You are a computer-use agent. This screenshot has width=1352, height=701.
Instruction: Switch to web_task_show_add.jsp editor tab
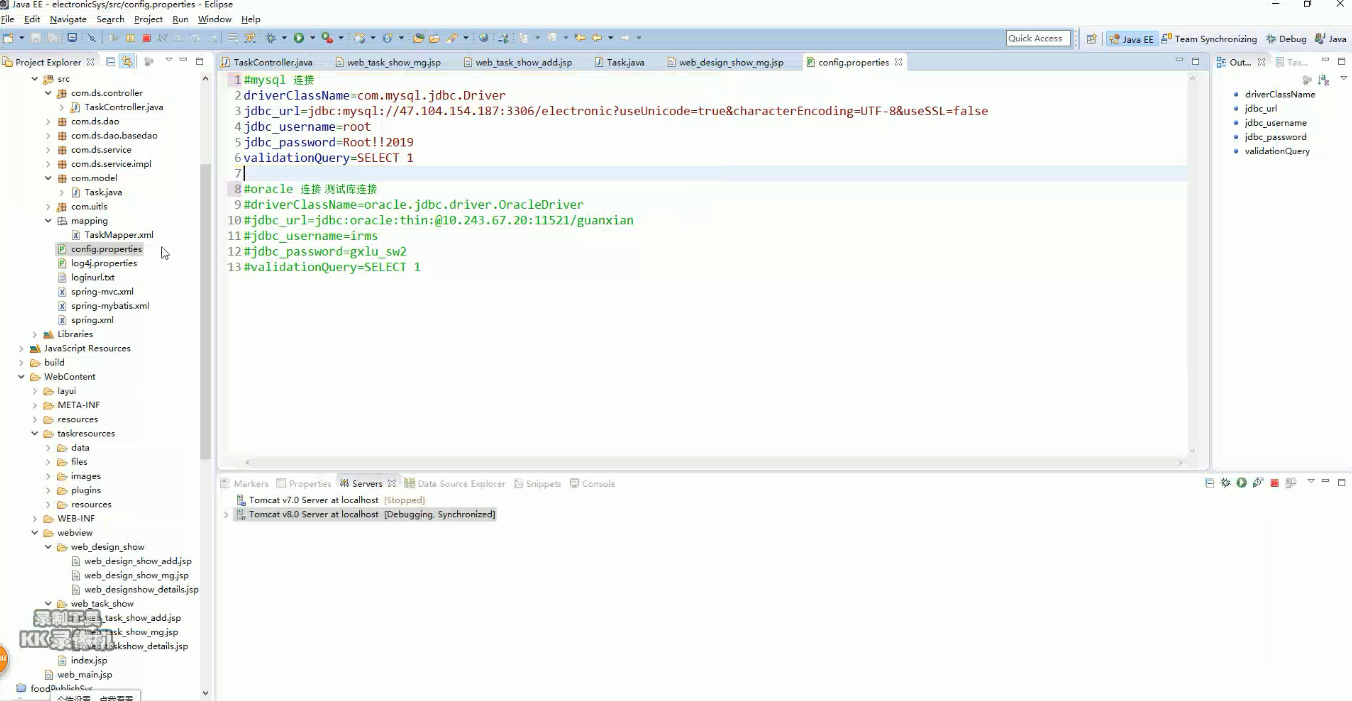click(516, 62)
